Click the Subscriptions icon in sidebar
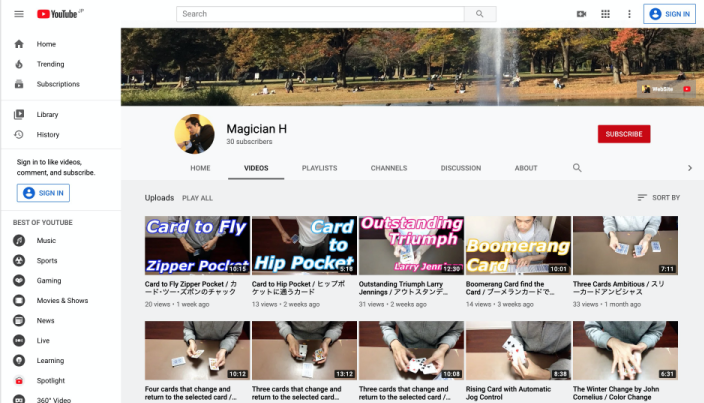Viewport: 704px width, 403px height. 19,84
